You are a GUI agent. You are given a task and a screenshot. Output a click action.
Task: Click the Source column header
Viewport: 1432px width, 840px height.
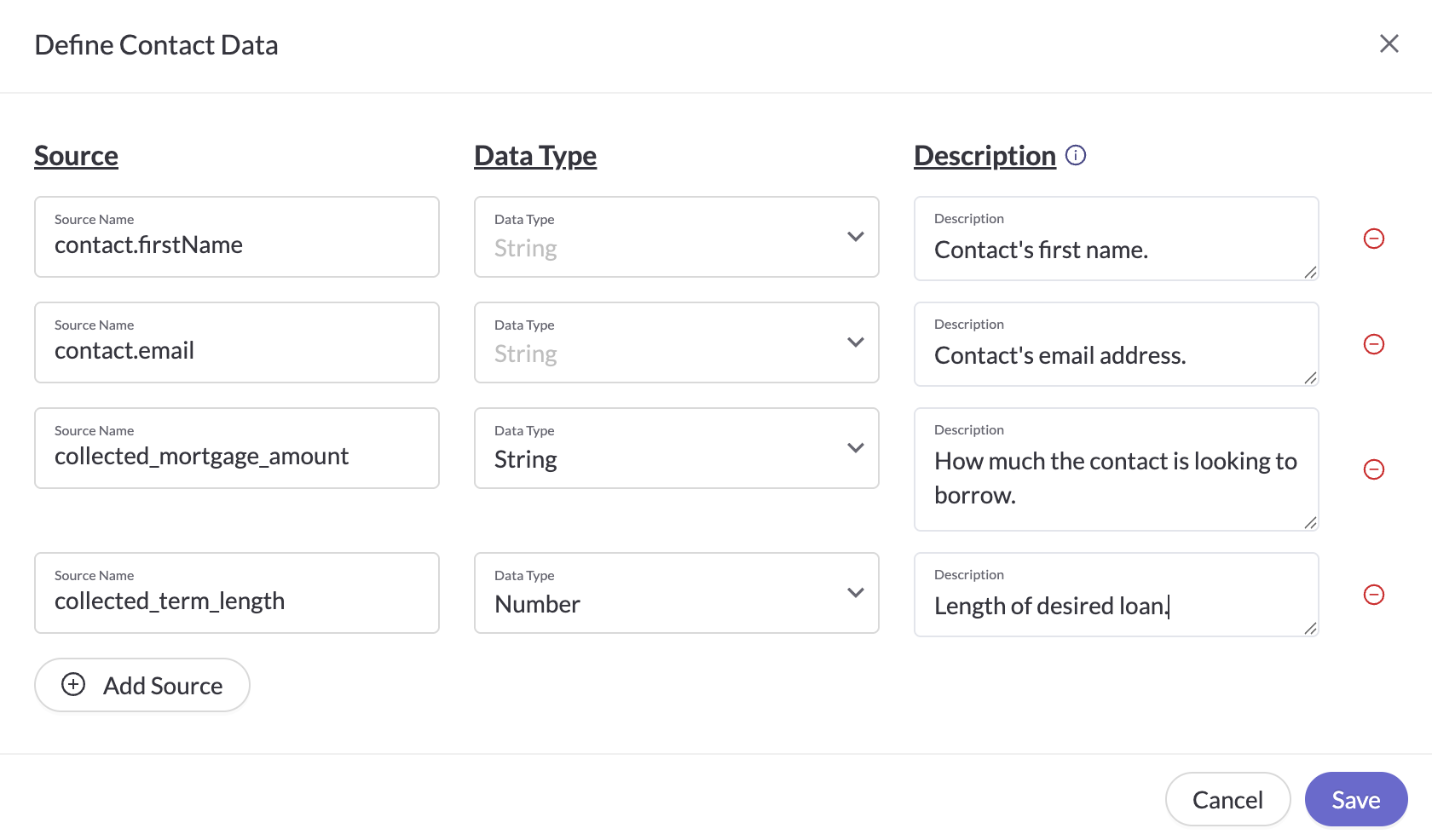coord(76,155)
